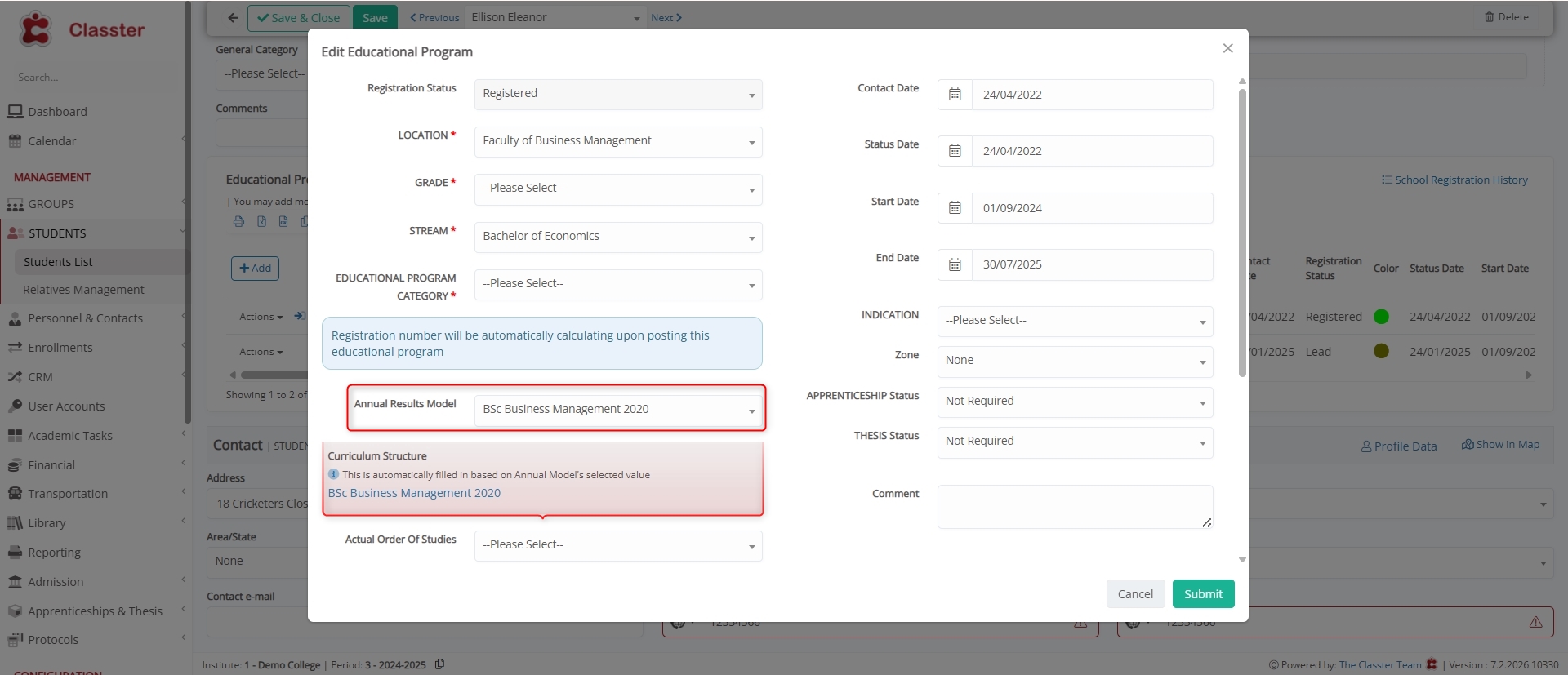Viewport: 1568px width, 675px height.
Task: Close the Edit Educational Program dialog
Action: click(1227, 48)
